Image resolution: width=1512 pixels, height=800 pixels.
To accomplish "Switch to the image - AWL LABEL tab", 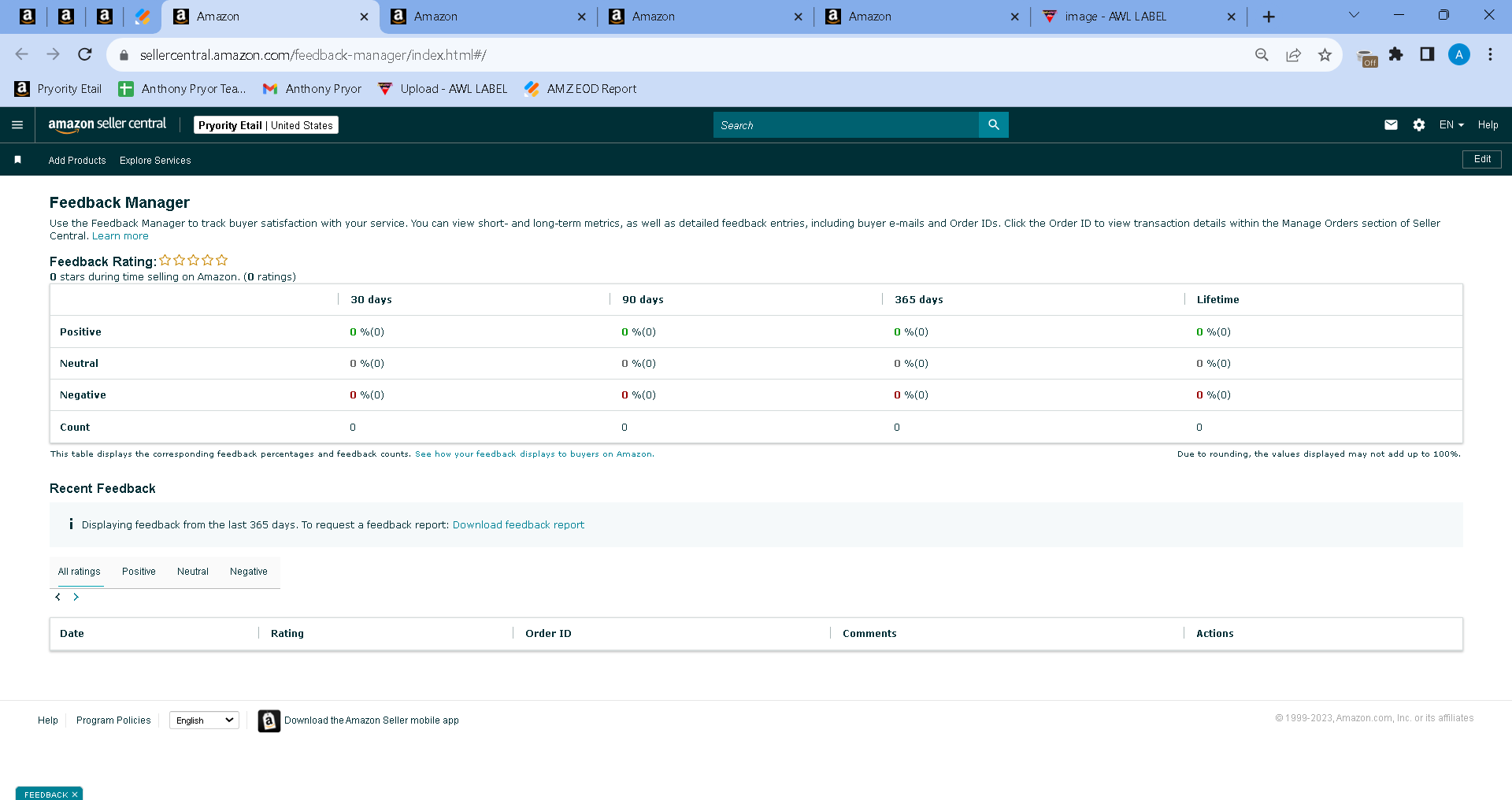I will tap(1139, 17).
